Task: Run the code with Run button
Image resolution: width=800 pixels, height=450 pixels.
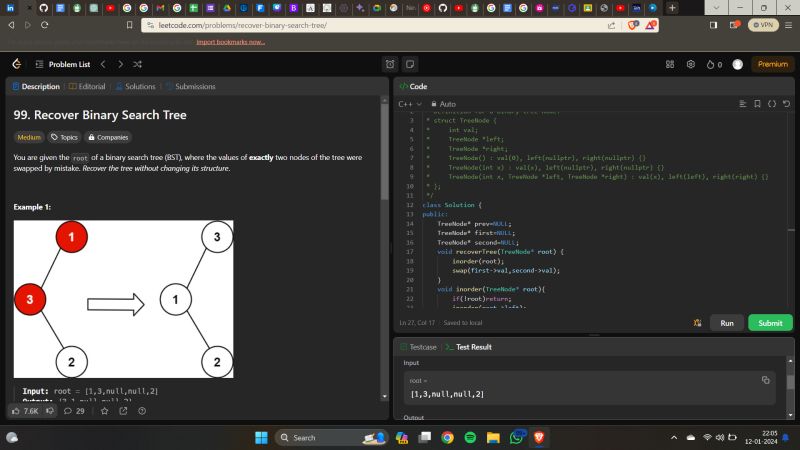Action: pyautogui.click(x=727, y=323)
